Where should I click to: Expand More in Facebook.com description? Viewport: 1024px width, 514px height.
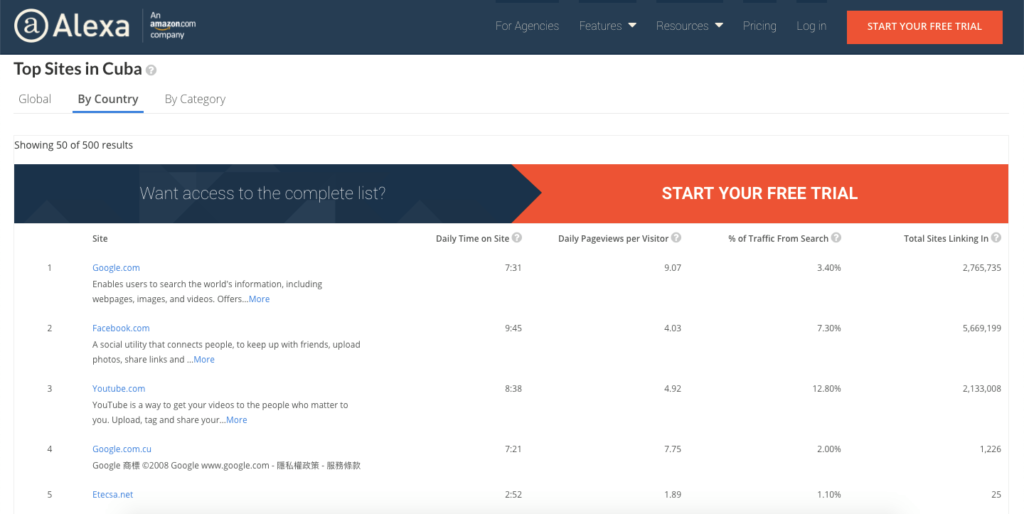click(204, 359)
